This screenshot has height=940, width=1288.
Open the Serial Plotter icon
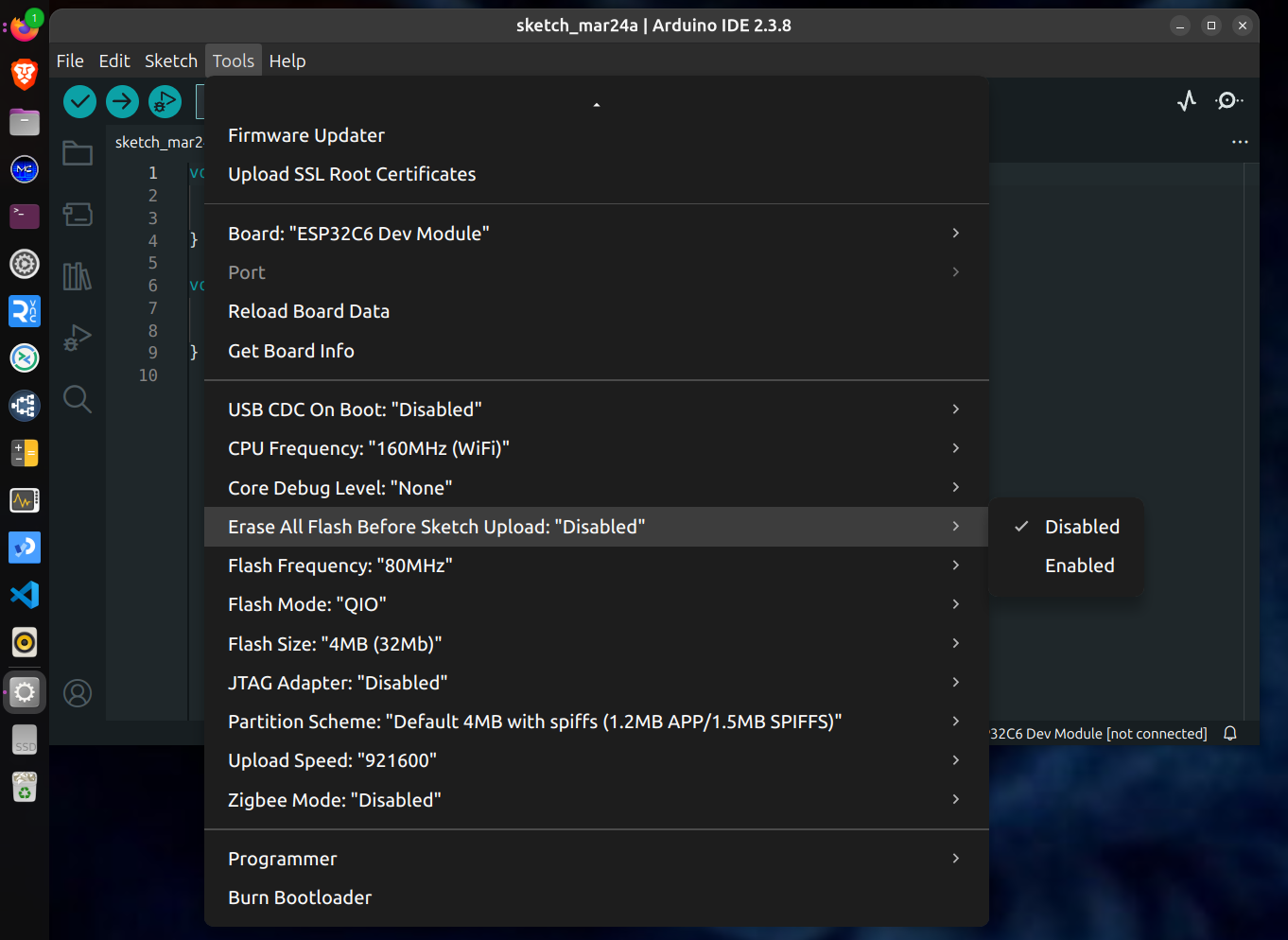pyautogui.click(x=1187, y=100)
